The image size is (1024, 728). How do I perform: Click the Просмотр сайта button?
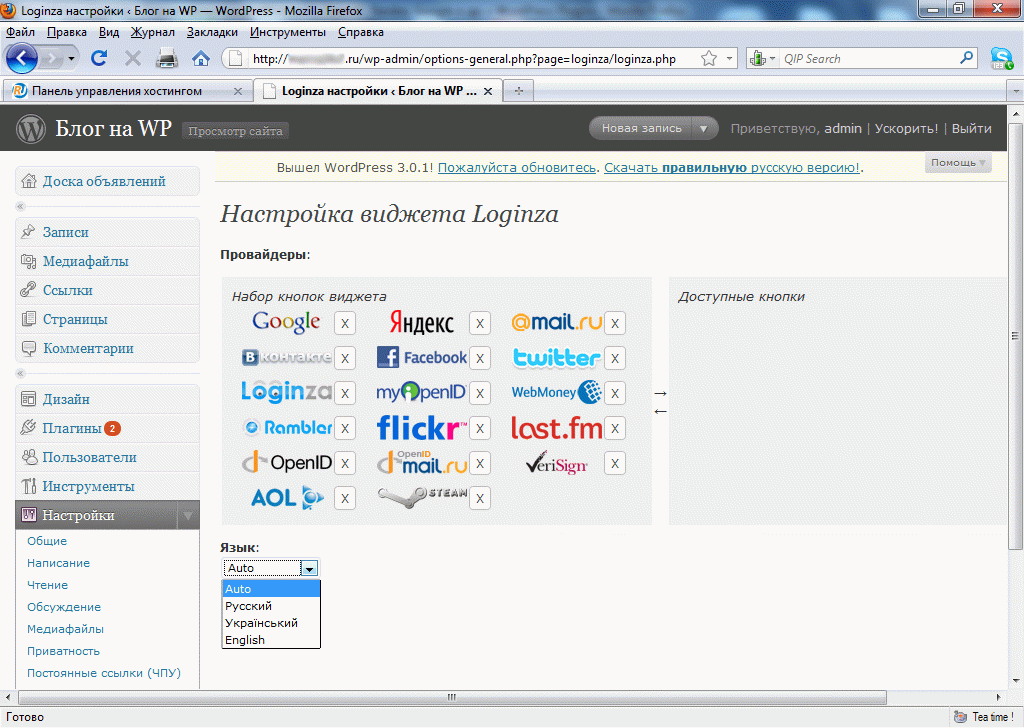(236, 131)
